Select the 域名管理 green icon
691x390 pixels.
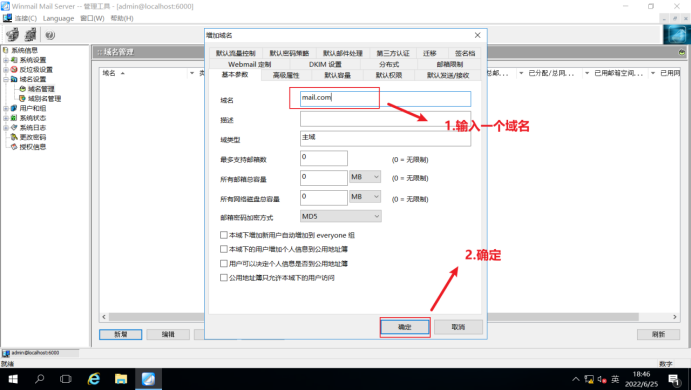(x=22, y=89)
